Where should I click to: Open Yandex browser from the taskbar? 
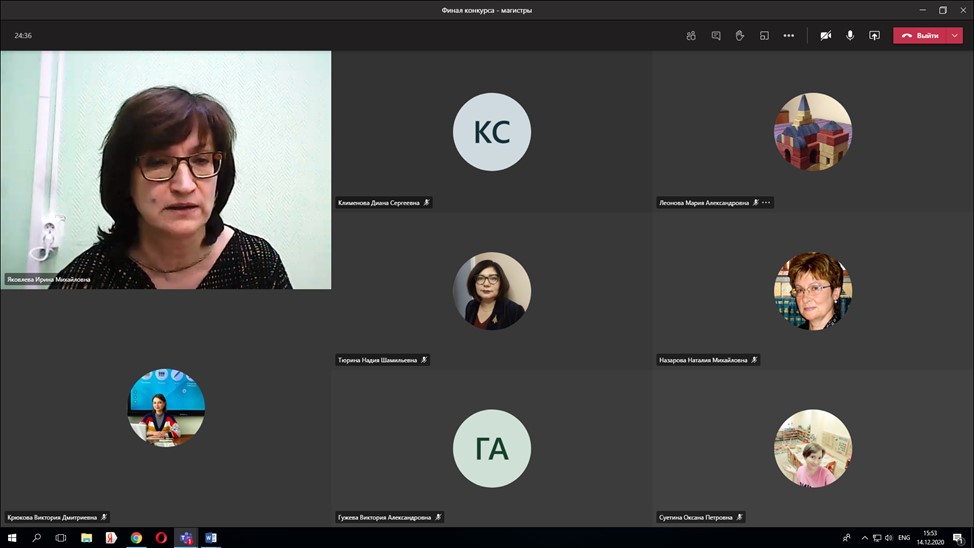click(111, 538)
